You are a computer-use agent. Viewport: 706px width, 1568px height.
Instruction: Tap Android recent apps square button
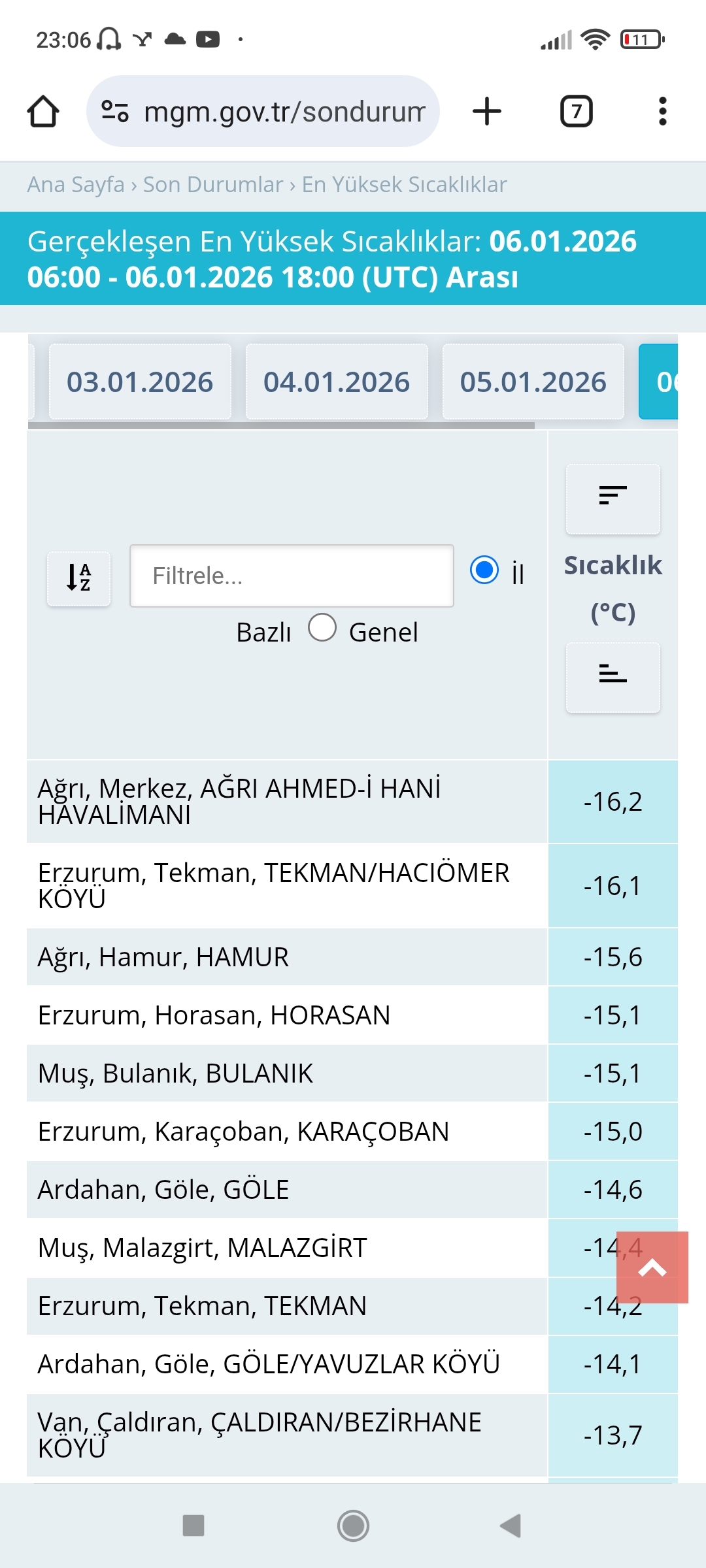click(x=193, y=1526)
